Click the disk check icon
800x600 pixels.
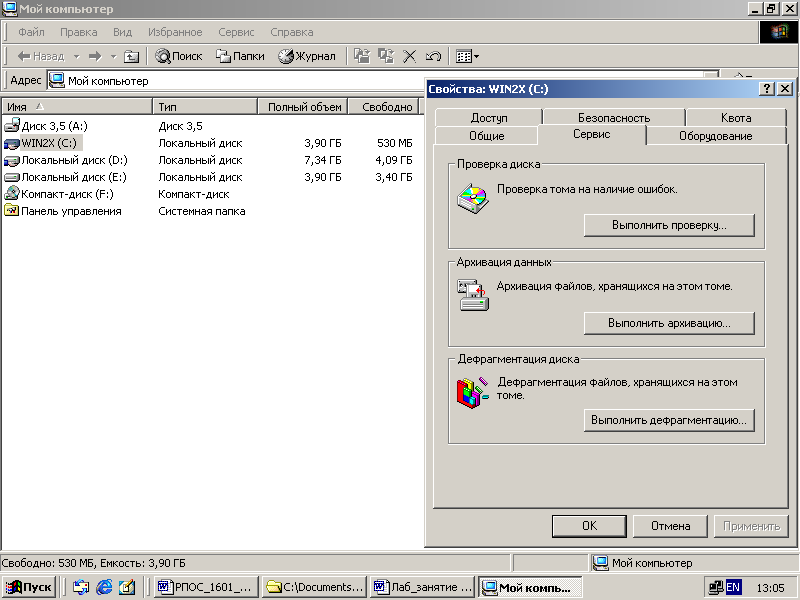click(472, 198)
